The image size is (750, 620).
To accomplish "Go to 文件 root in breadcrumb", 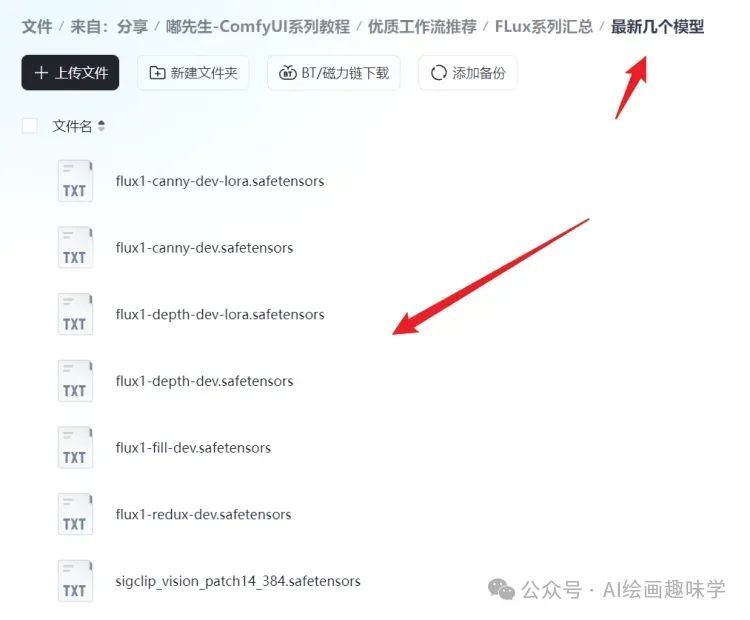I will [x=37, y=26].
